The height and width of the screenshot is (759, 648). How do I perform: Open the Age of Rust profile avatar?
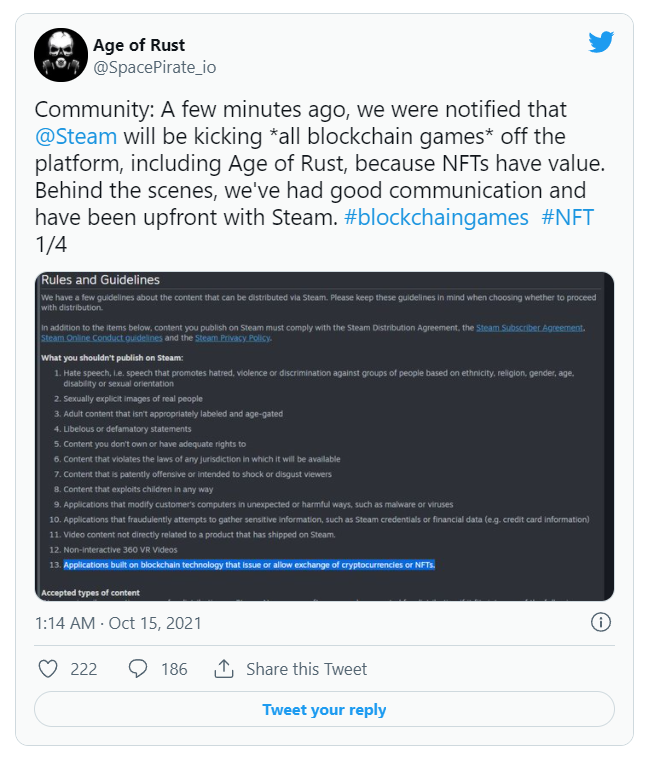(x=61, y=55)
